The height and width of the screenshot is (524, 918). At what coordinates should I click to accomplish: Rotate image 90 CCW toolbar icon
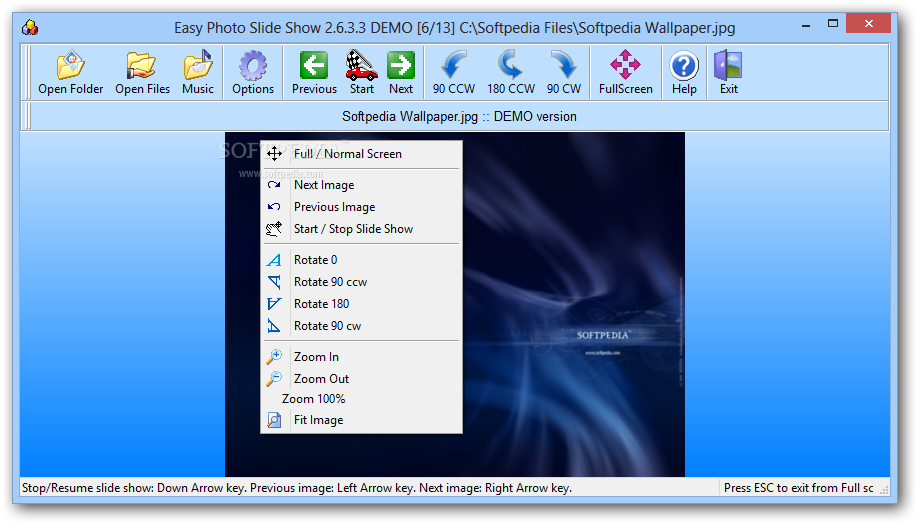tap(454, 65)
